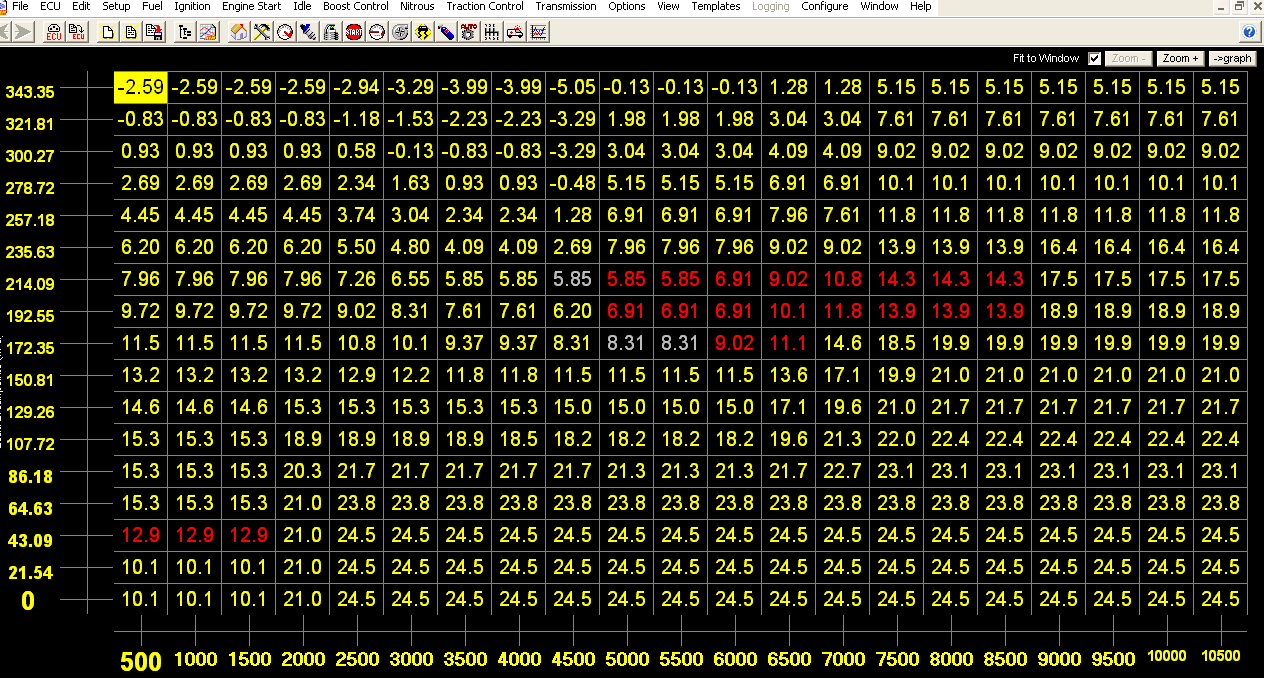The image size is (1264, 678).
Task: Open the turbo boost control icon
Action: tap(400, 32)
